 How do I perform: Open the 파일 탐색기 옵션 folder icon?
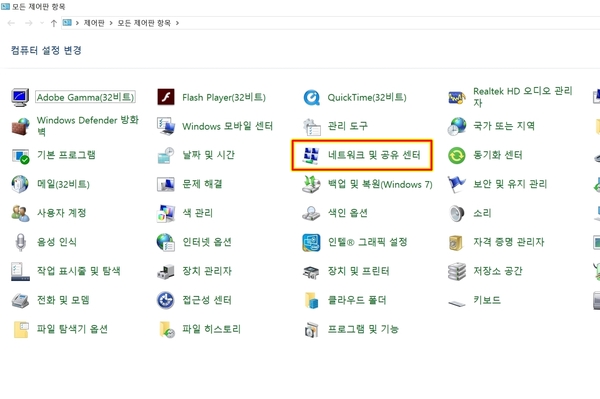pos(21,330)
